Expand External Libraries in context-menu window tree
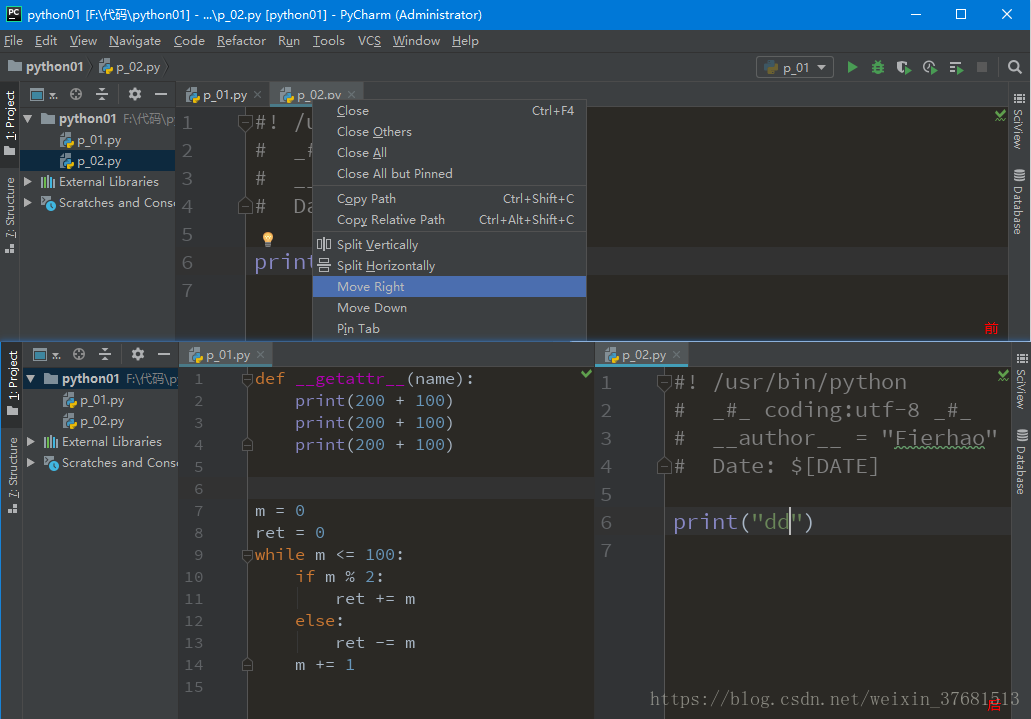This screenshot has height=719, width=1031. [28, 182]
